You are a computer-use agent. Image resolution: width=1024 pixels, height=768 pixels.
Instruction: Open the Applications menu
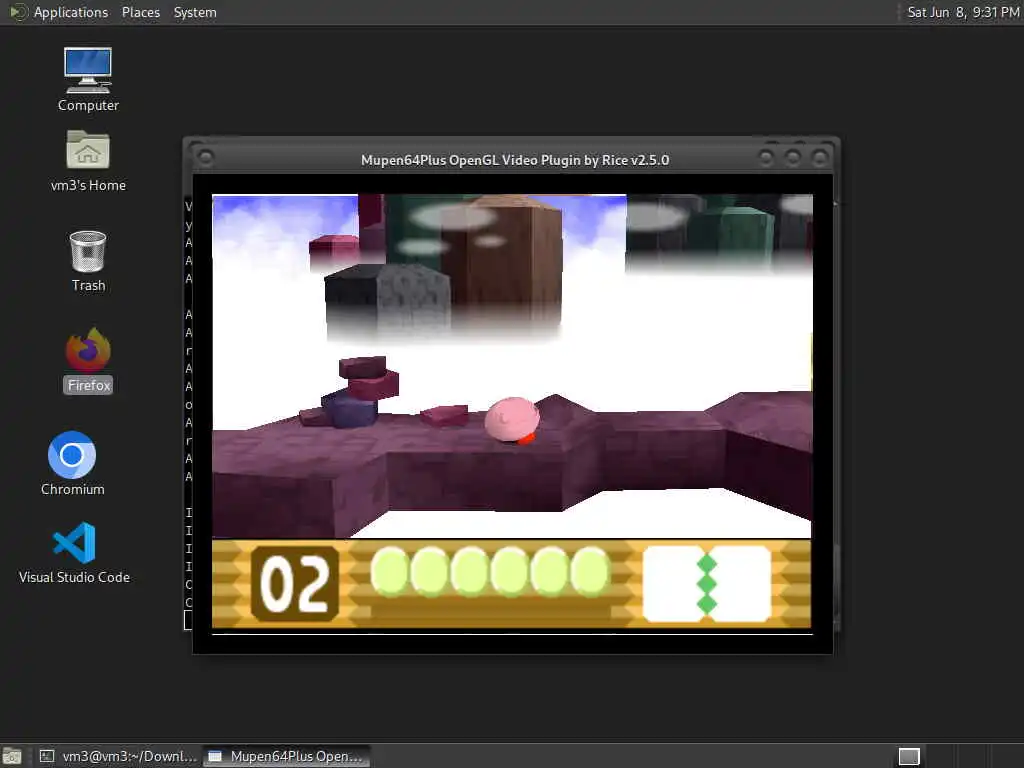(71, 12)
